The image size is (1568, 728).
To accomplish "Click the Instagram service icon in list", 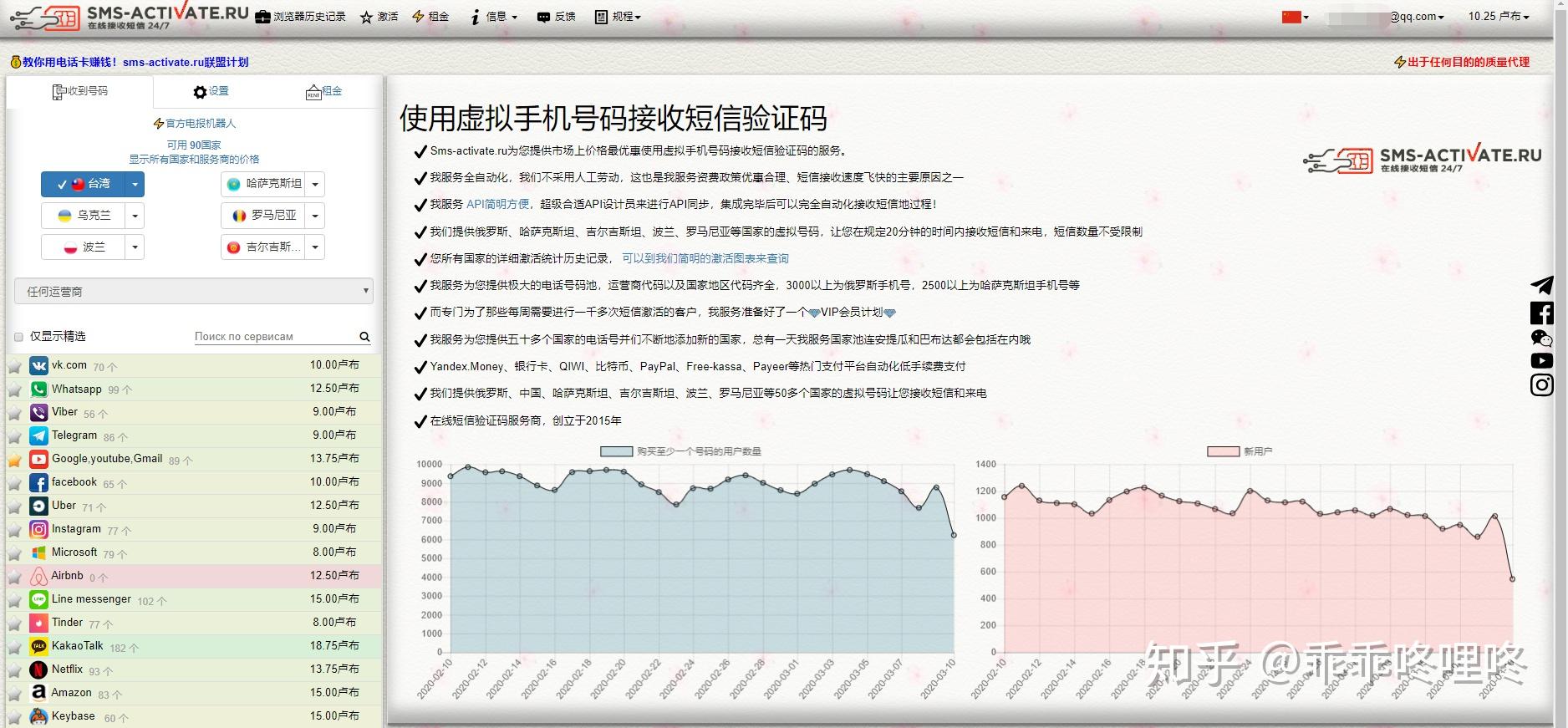I will point(38,530).
